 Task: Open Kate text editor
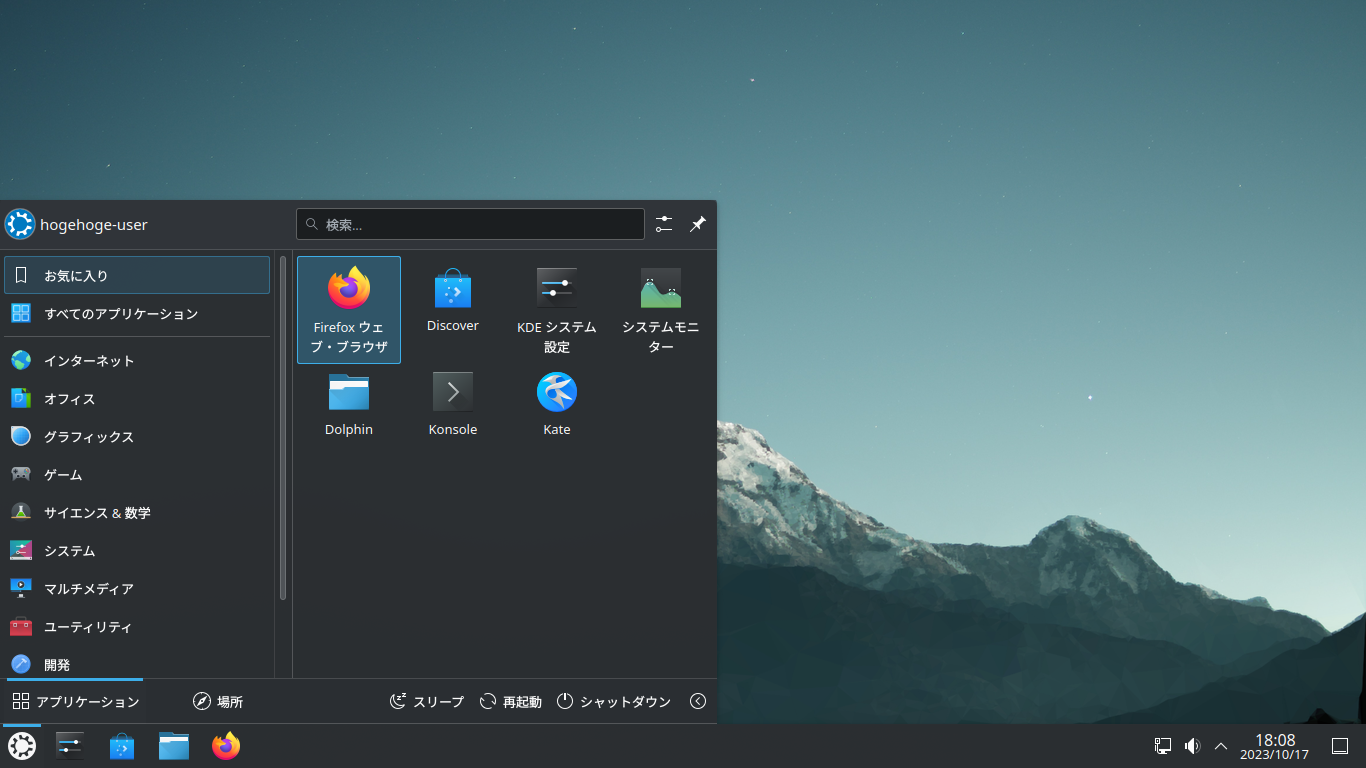tap(557, 404)
